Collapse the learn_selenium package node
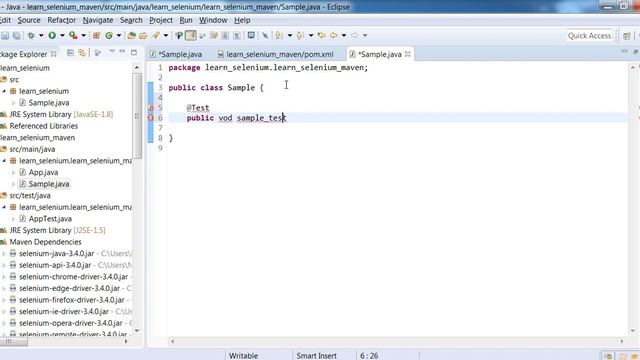640x360 pixels. click(x=4, y=91)
